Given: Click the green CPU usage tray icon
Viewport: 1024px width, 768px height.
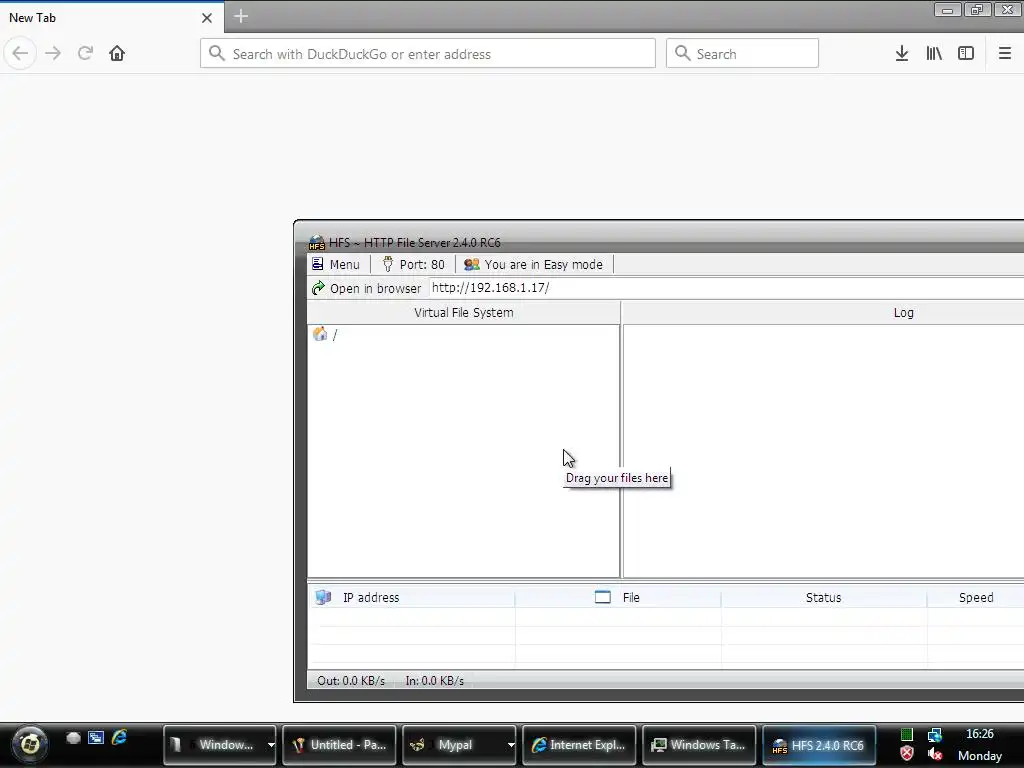Looking at the screenshot, I should click(906, 735).
